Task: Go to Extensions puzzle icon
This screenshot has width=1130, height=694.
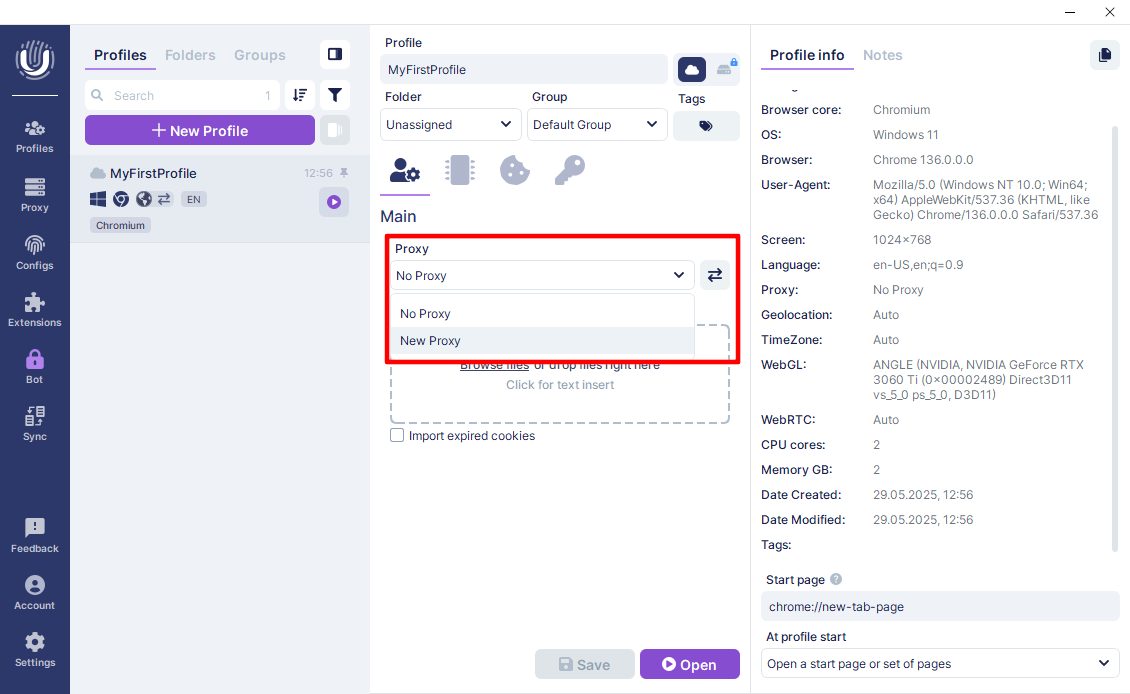Action: (34, 309)
